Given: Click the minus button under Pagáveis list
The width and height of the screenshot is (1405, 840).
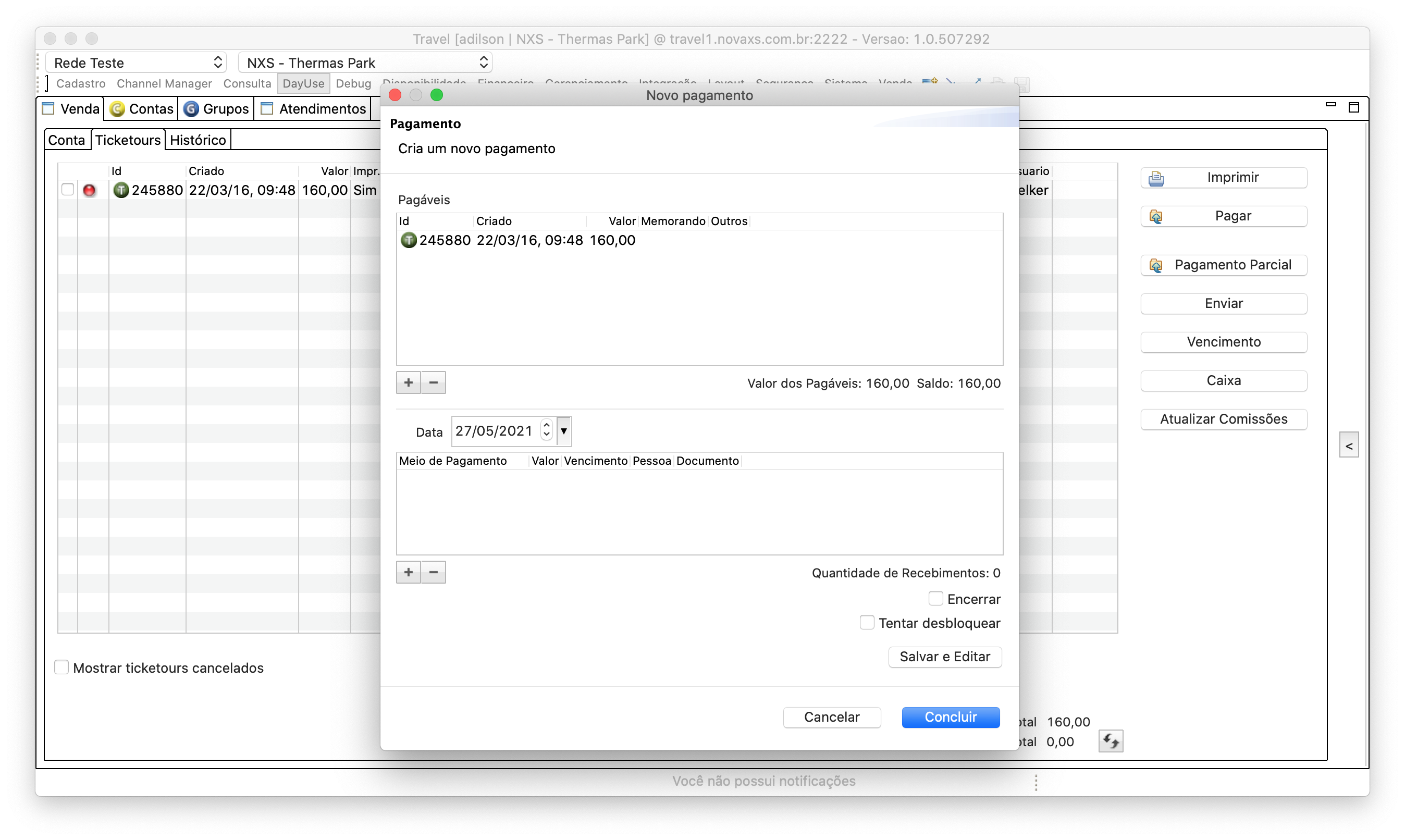Looking at the screenshot, I should point(433,382).
